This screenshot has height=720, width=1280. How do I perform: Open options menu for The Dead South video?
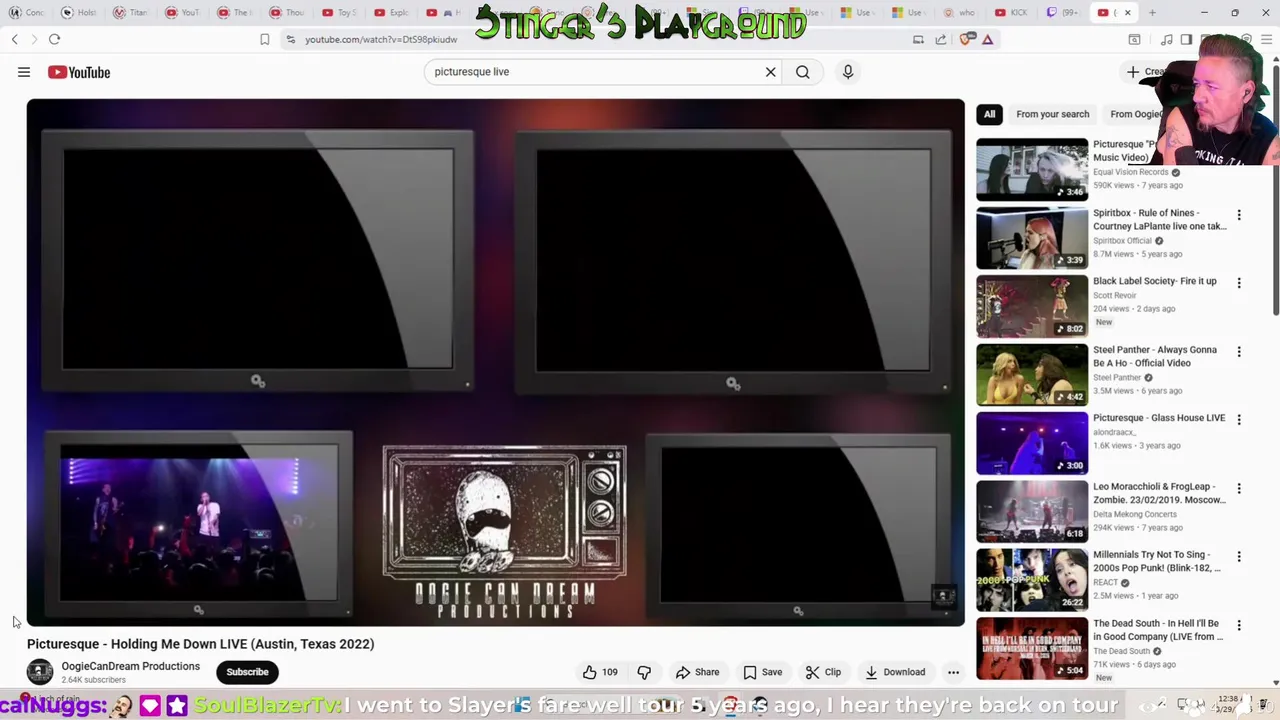pyautogui.click(x=1239, y=626)
